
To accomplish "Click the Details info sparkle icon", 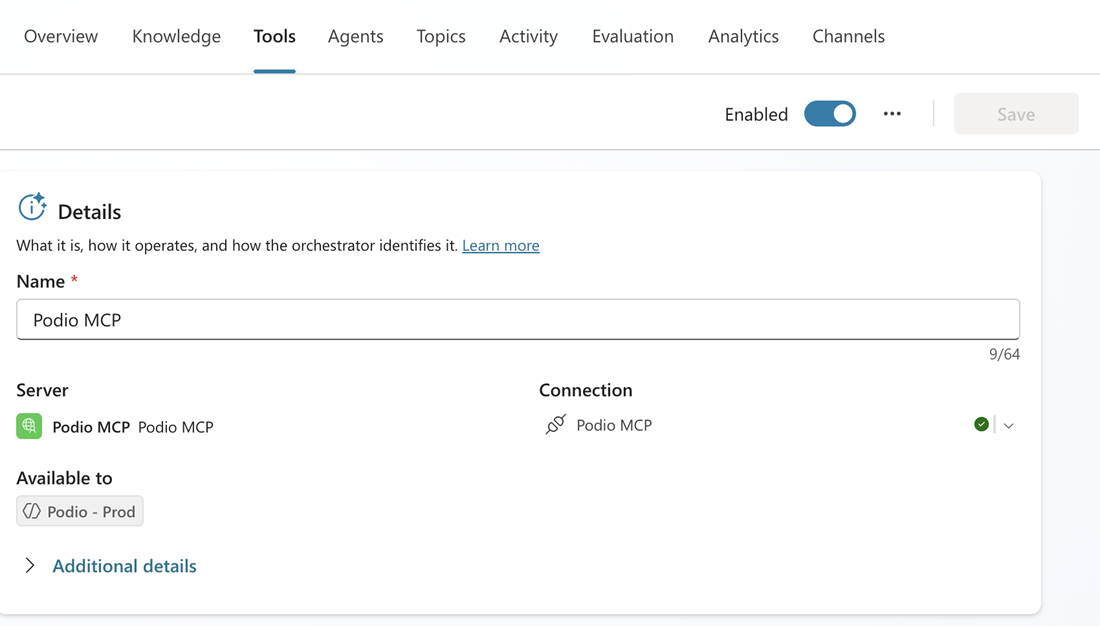I will click(x=32, y=207).
